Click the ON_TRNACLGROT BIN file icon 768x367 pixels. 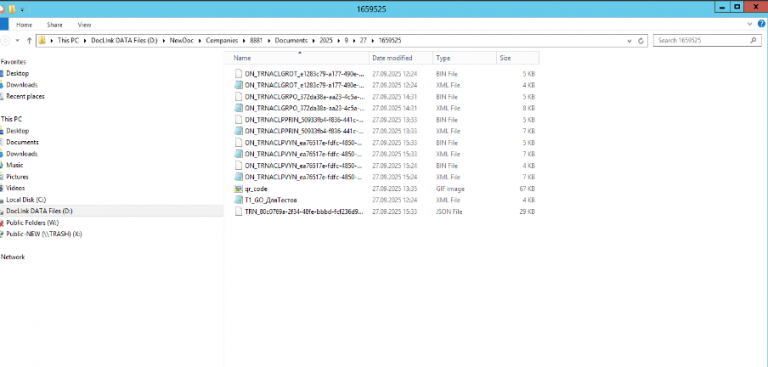[x=238, y=73]
